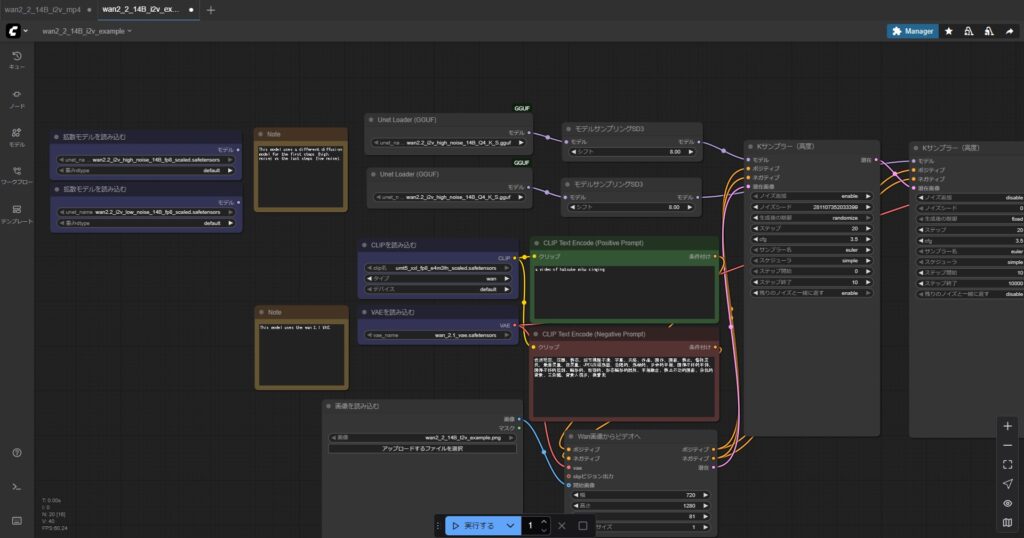Click the clear queue square icon
This screenshot has height=538, width=1024.
[x=583, y=526]
